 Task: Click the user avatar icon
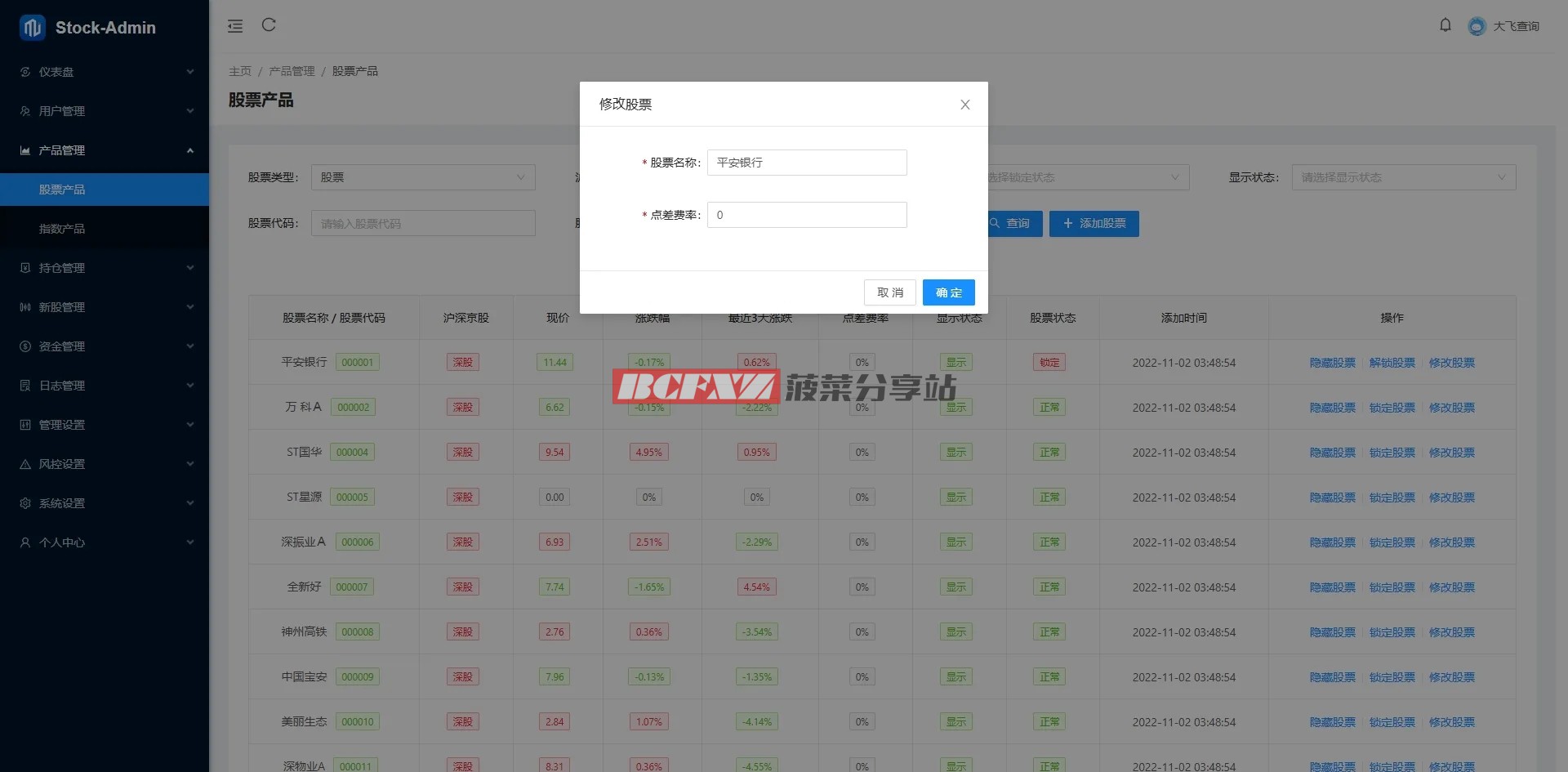point(1477,26)
